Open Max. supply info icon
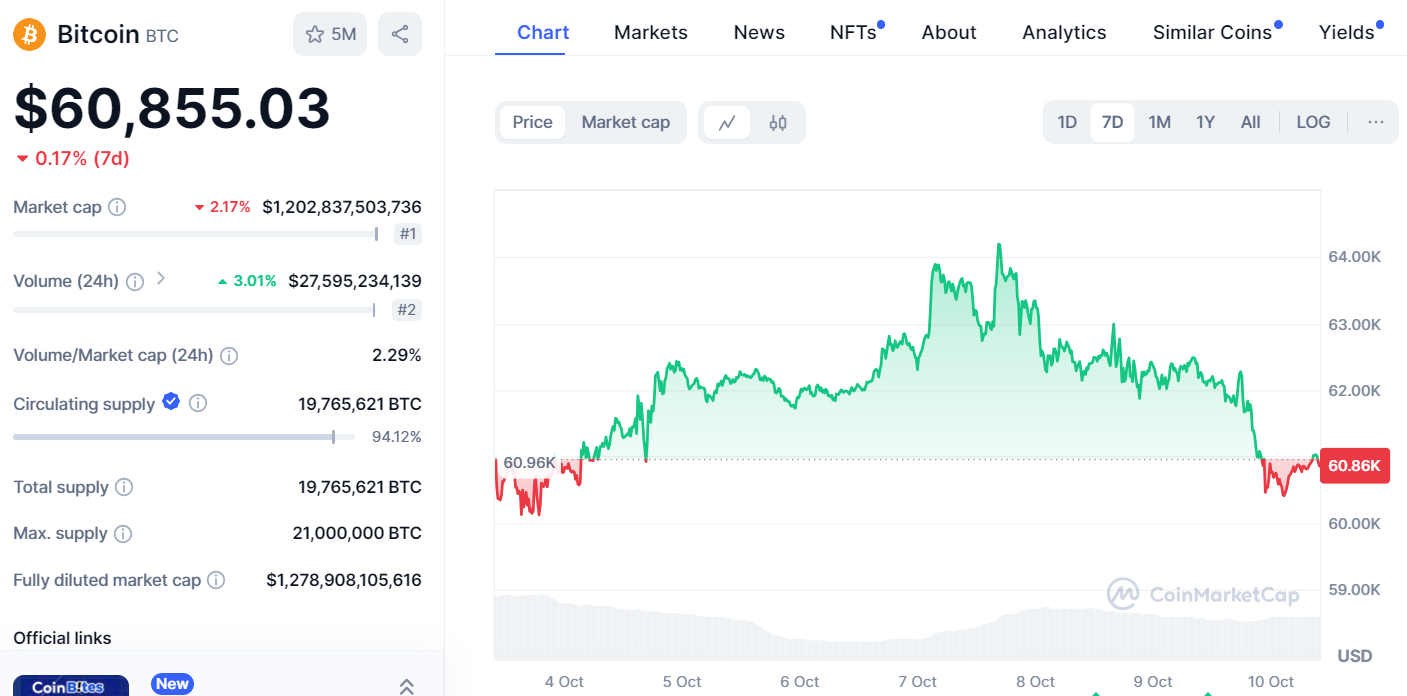 tap(123, 533)
